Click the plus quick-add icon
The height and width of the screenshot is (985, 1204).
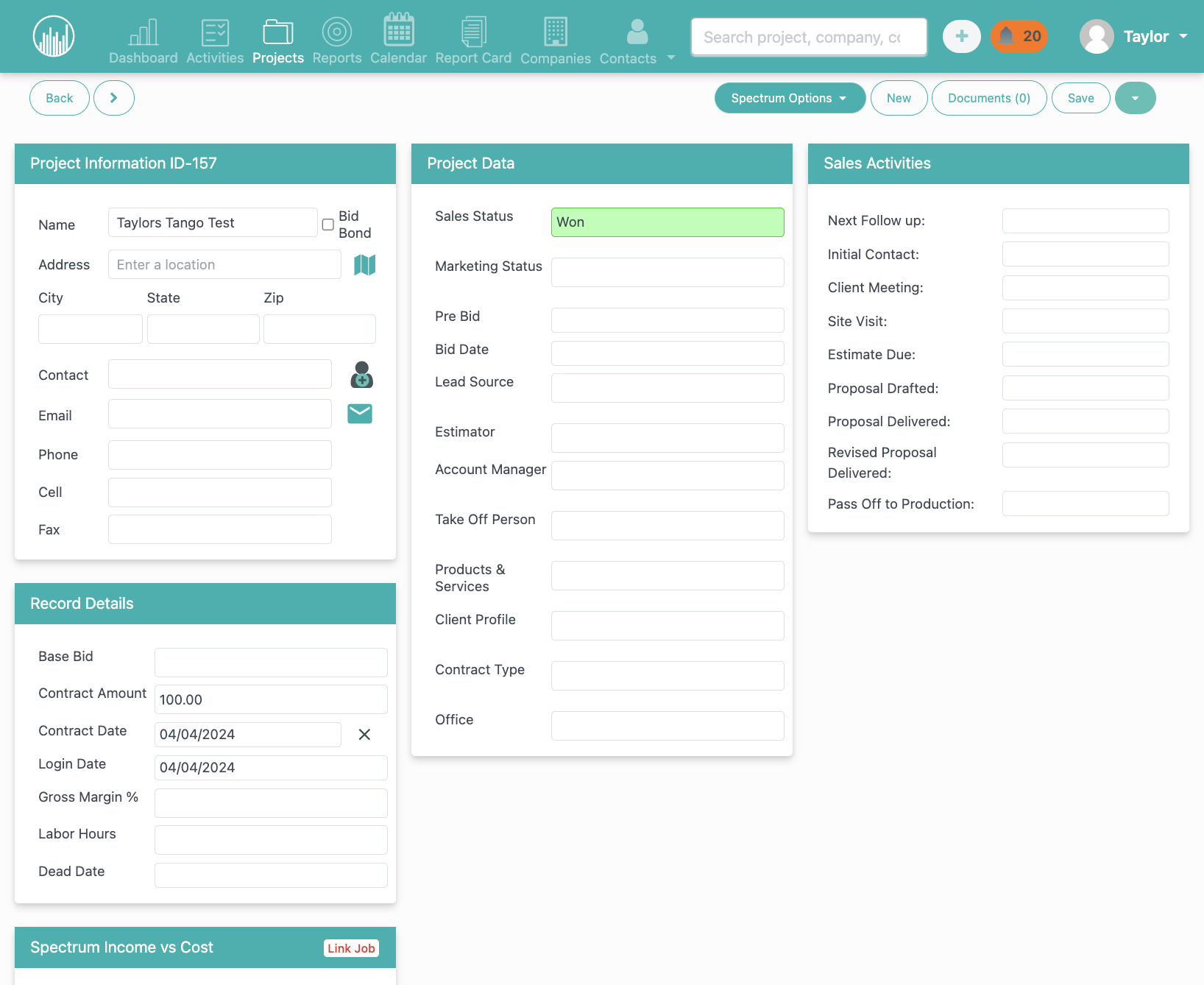[962, 36]
